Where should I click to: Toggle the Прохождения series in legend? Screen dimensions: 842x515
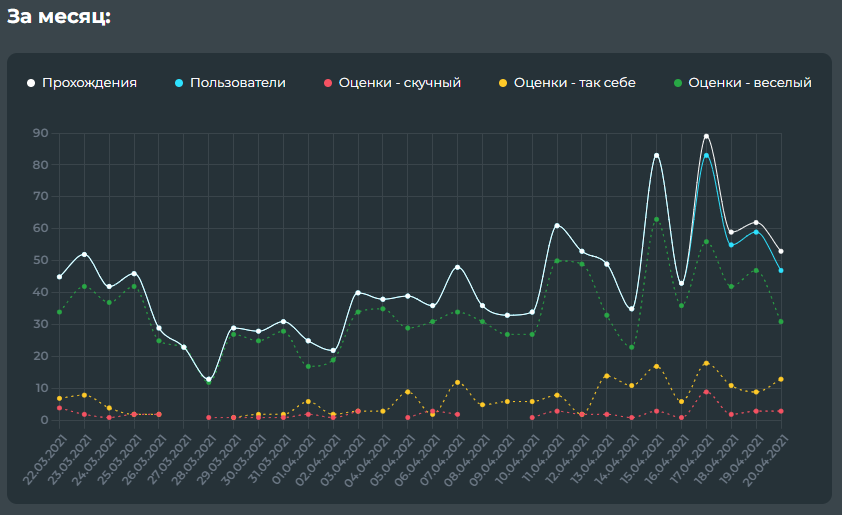pyautogui.click(x=89, y=83)
